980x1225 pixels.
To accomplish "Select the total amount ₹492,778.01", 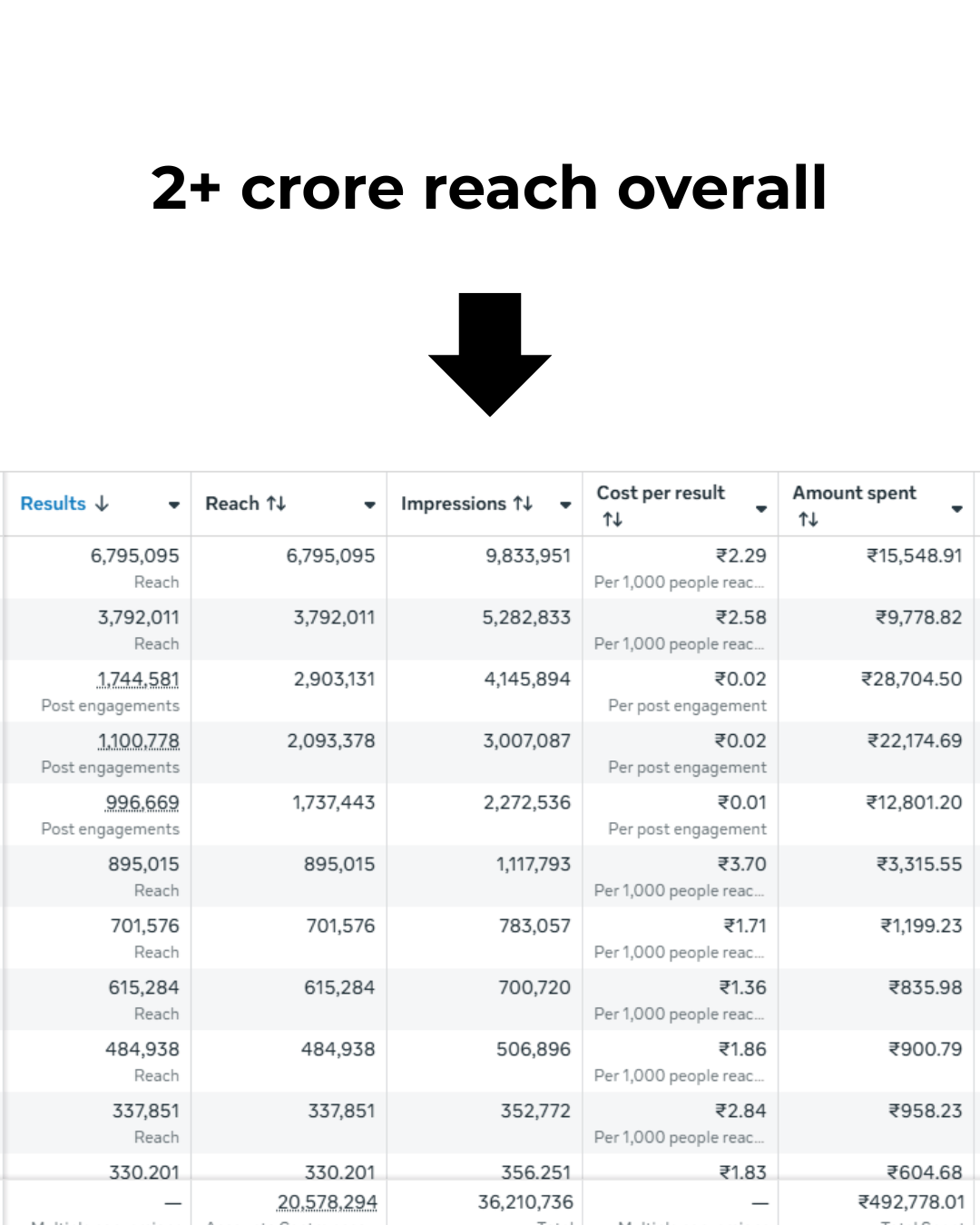I will tap(911, 1202).
